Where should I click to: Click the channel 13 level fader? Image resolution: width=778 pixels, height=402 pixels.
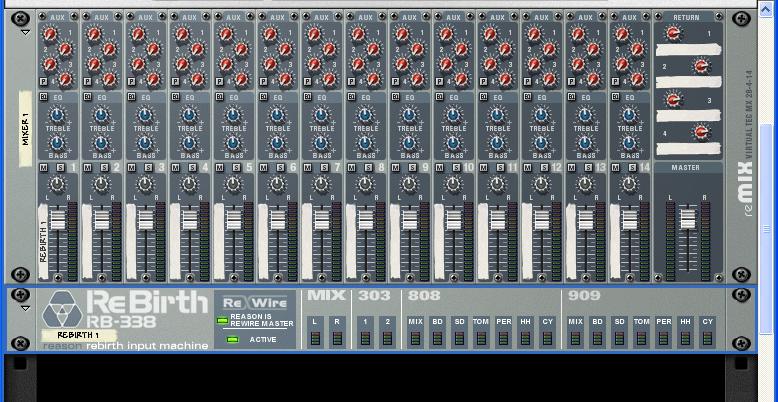pos(585,220)
